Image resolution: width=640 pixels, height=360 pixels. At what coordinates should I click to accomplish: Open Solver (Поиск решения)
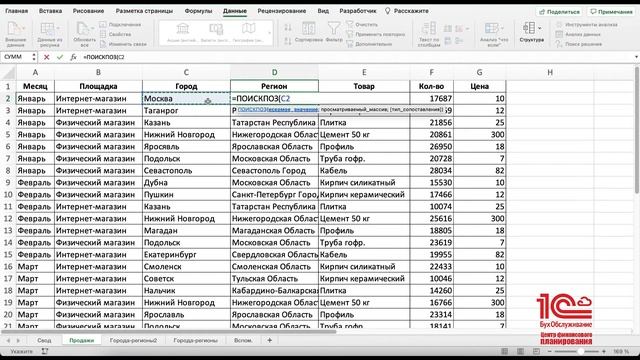point(579,44)
